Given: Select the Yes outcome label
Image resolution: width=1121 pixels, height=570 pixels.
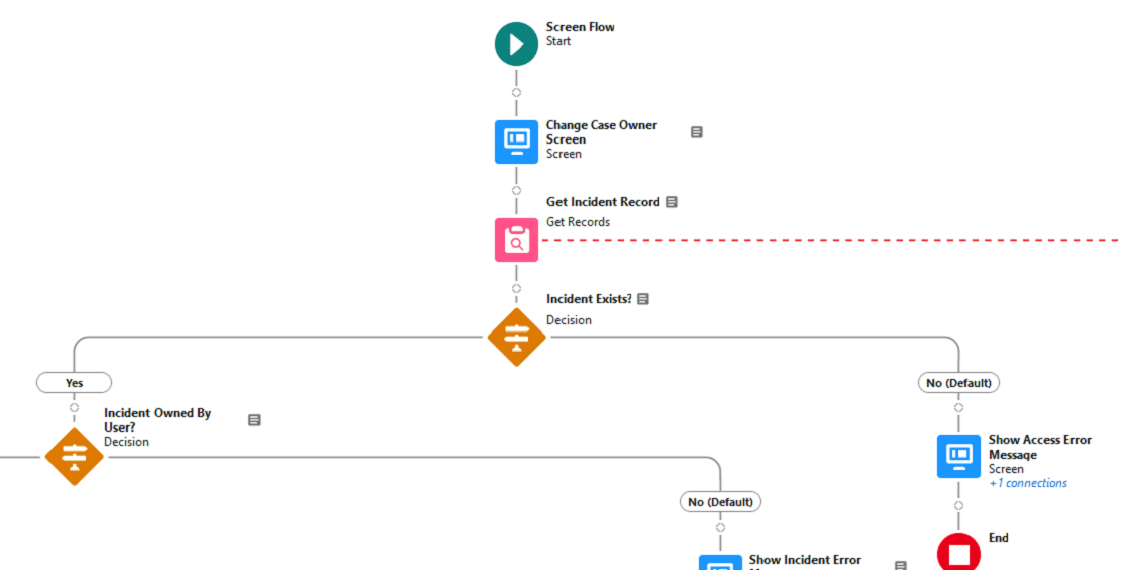Looking at the screenshot, I should 74,383.
